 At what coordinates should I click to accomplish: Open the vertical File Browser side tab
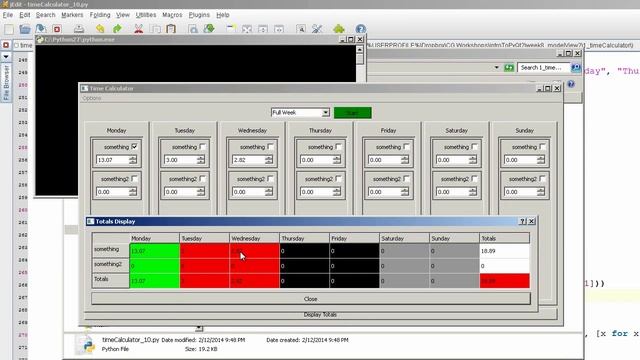[x=6, y=83]
